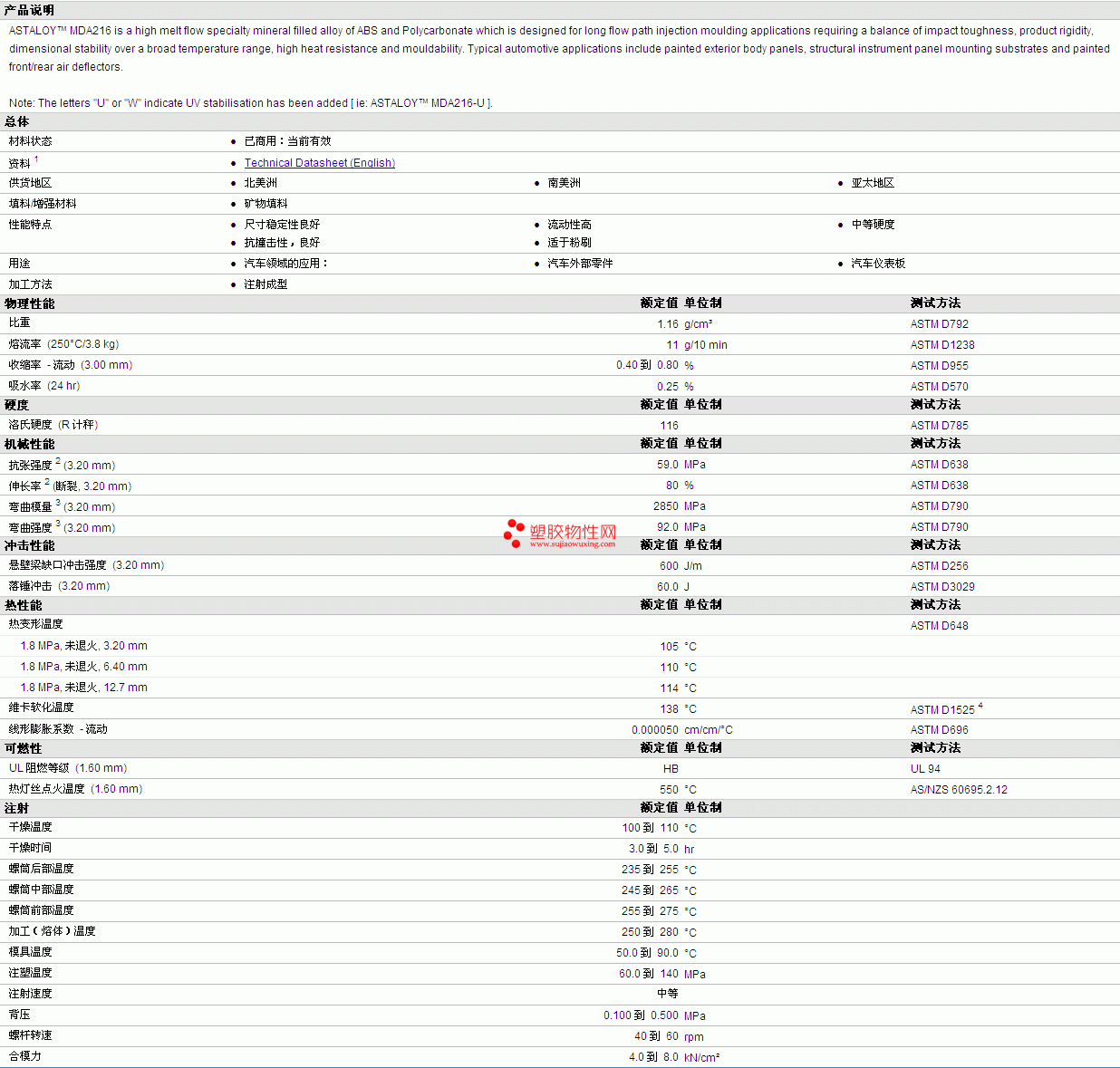Click ASTM D785 test method

point(940,426)
